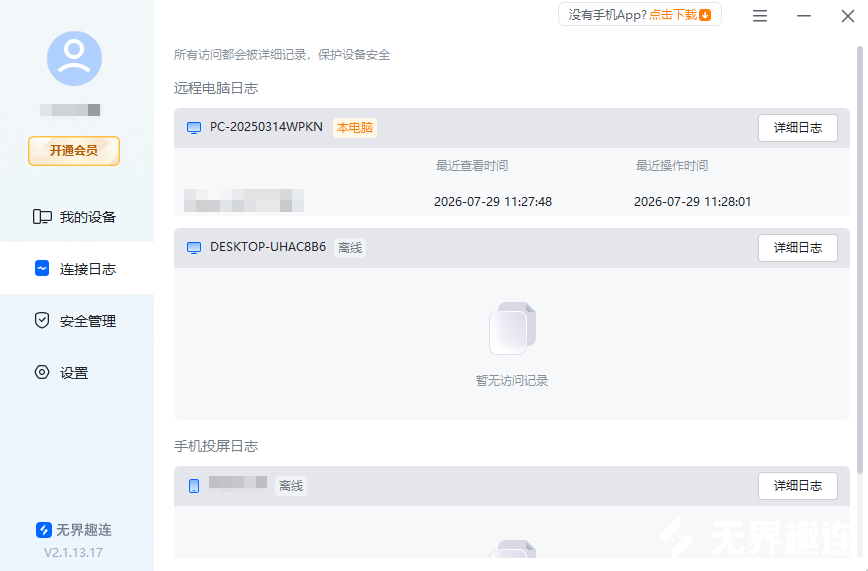The width and height of the screenshot is (868, 571).
Task: Click the version text V2.1.13.17
Action: [73, 552]
